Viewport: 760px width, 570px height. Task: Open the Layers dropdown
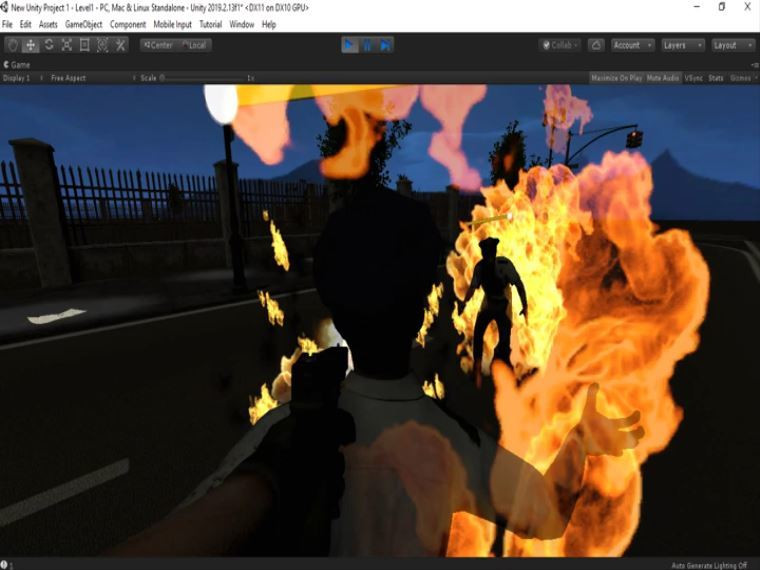[x=682, y=45]
